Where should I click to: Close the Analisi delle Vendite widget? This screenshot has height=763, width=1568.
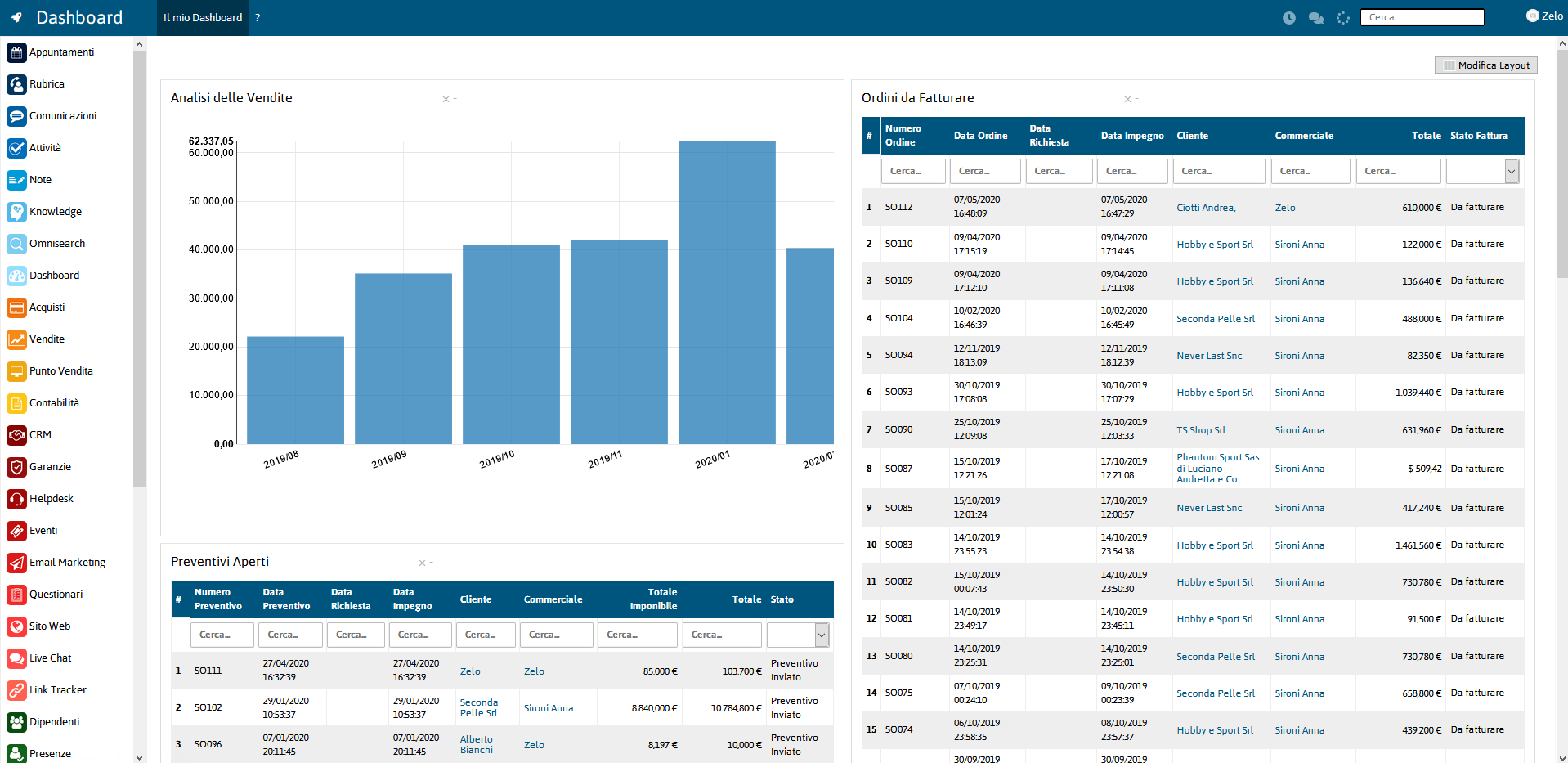(446, 99)
